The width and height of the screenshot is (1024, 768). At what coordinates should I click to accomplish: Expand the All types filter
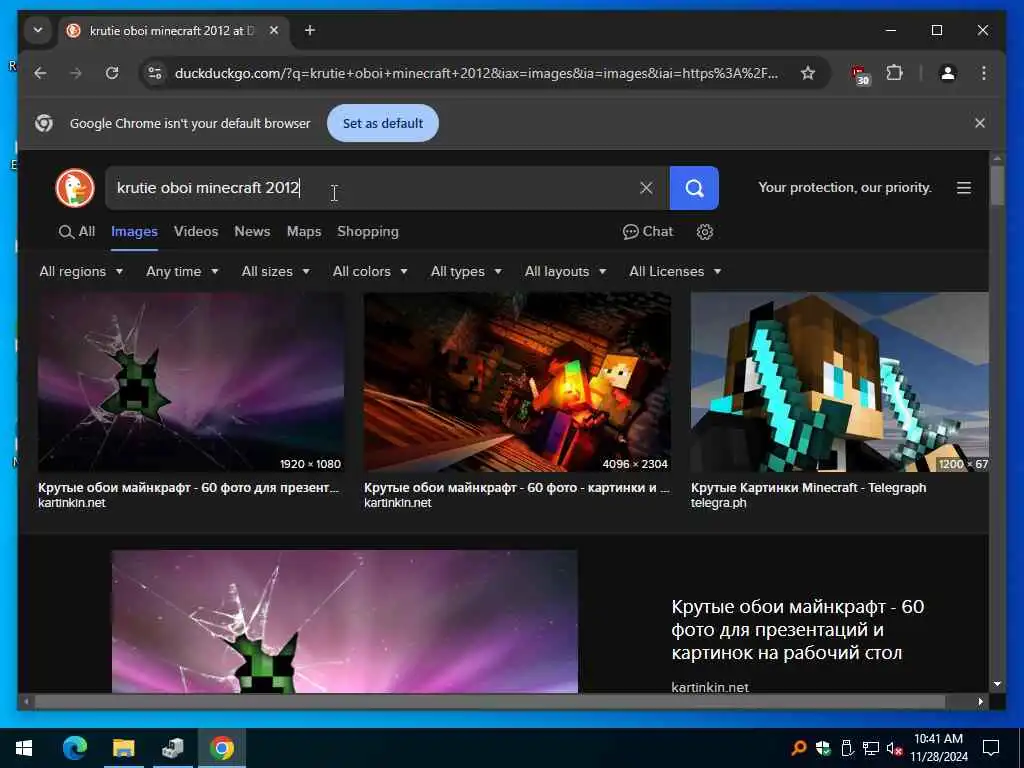click(466, 272)
